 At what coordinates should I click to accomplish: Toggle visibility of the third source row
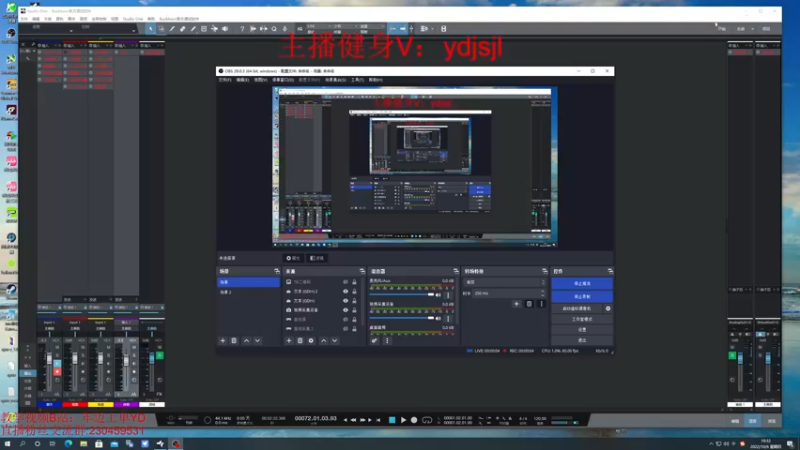(345, 301)
